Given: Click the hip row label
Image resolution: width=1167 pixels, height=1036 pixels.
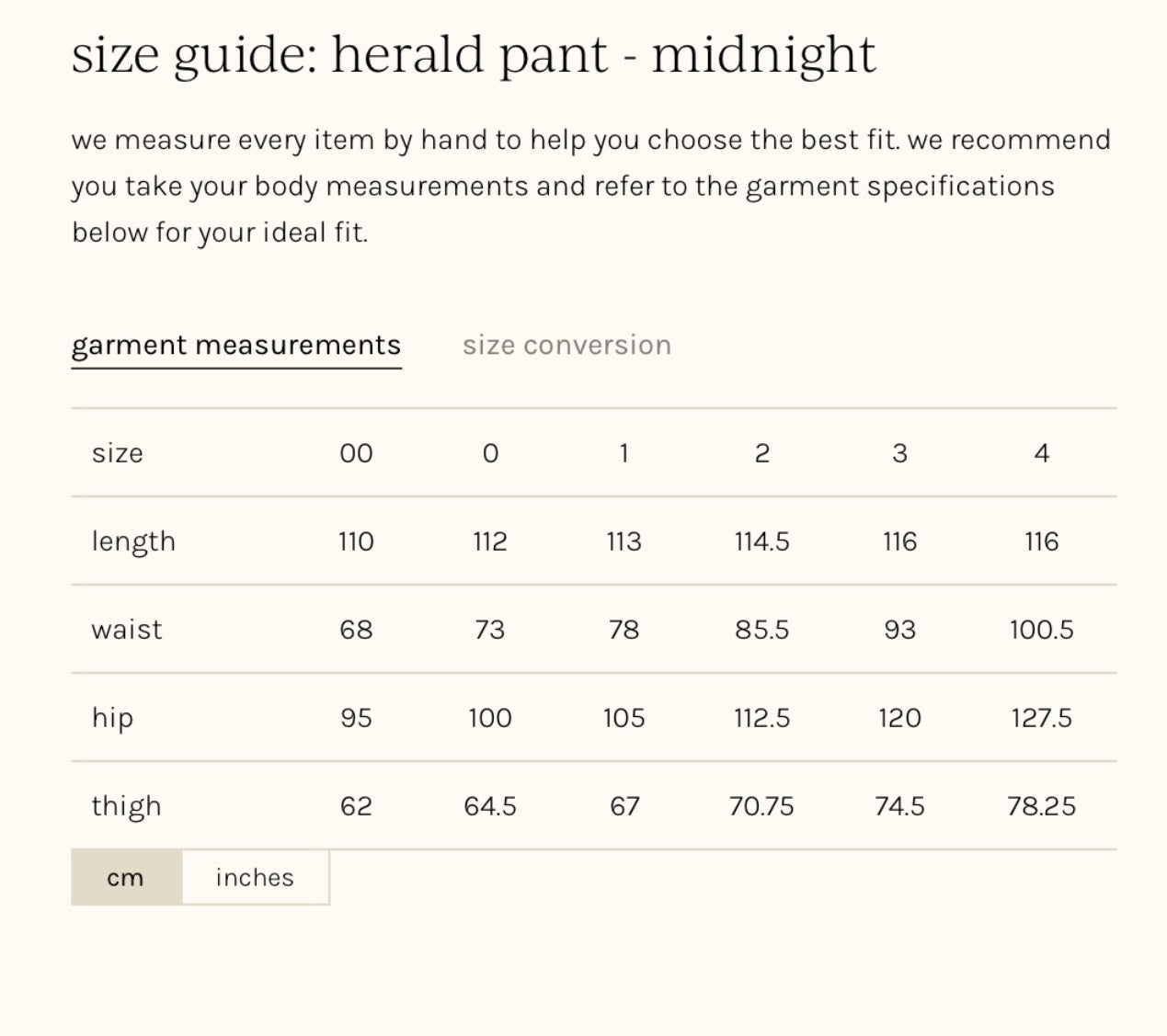Looking at the screenshot, I should tap(112, 718).
